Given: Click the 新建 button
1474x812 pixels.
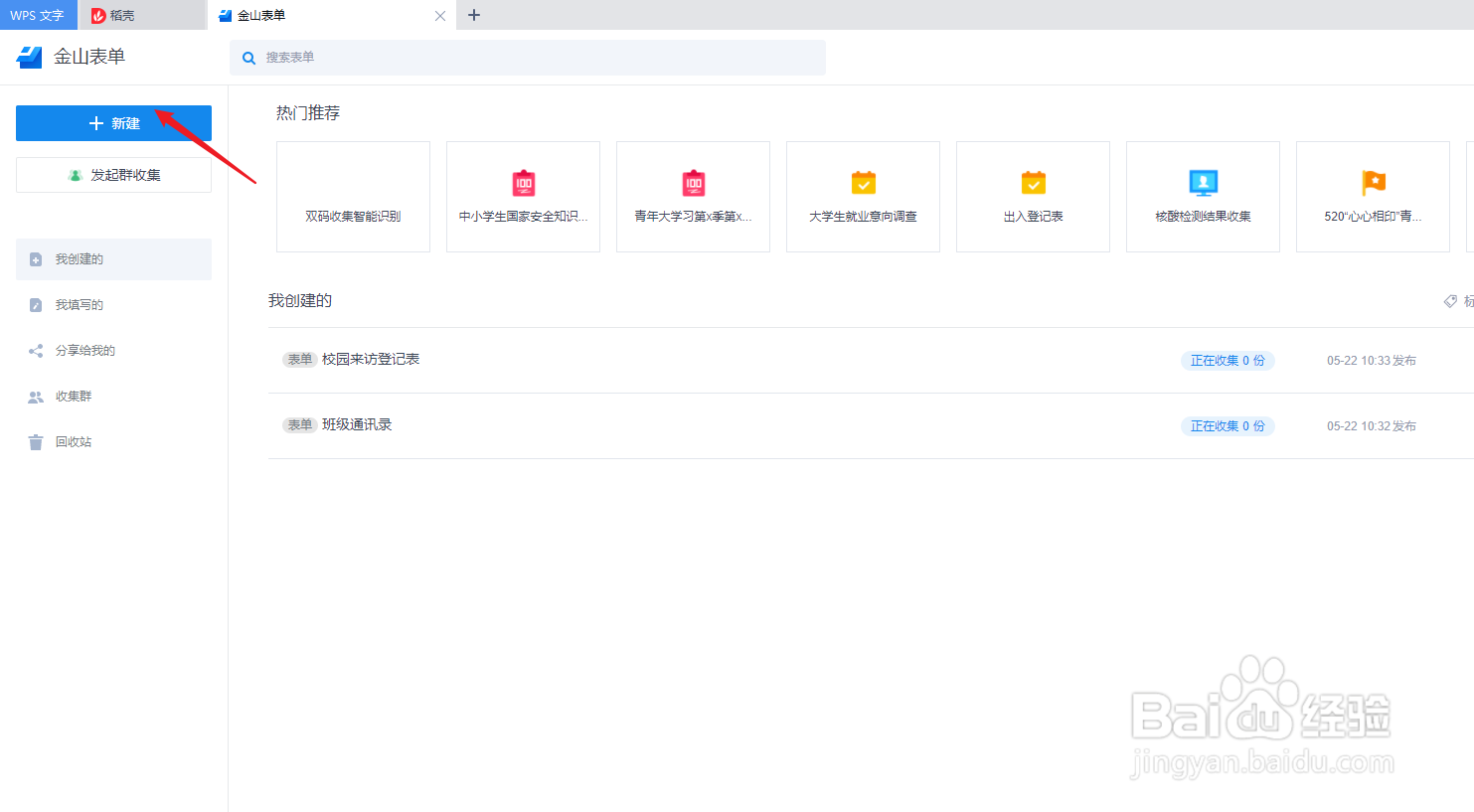Looking at the screenshot, I should click(x=113, y=123).
